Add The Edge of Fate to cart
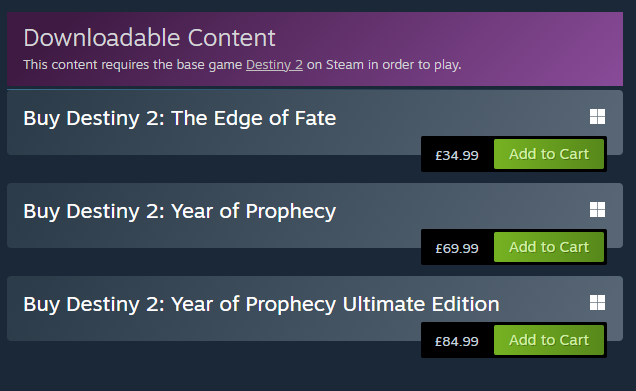This screenshot has width=636, height=391. coord(549,154)
